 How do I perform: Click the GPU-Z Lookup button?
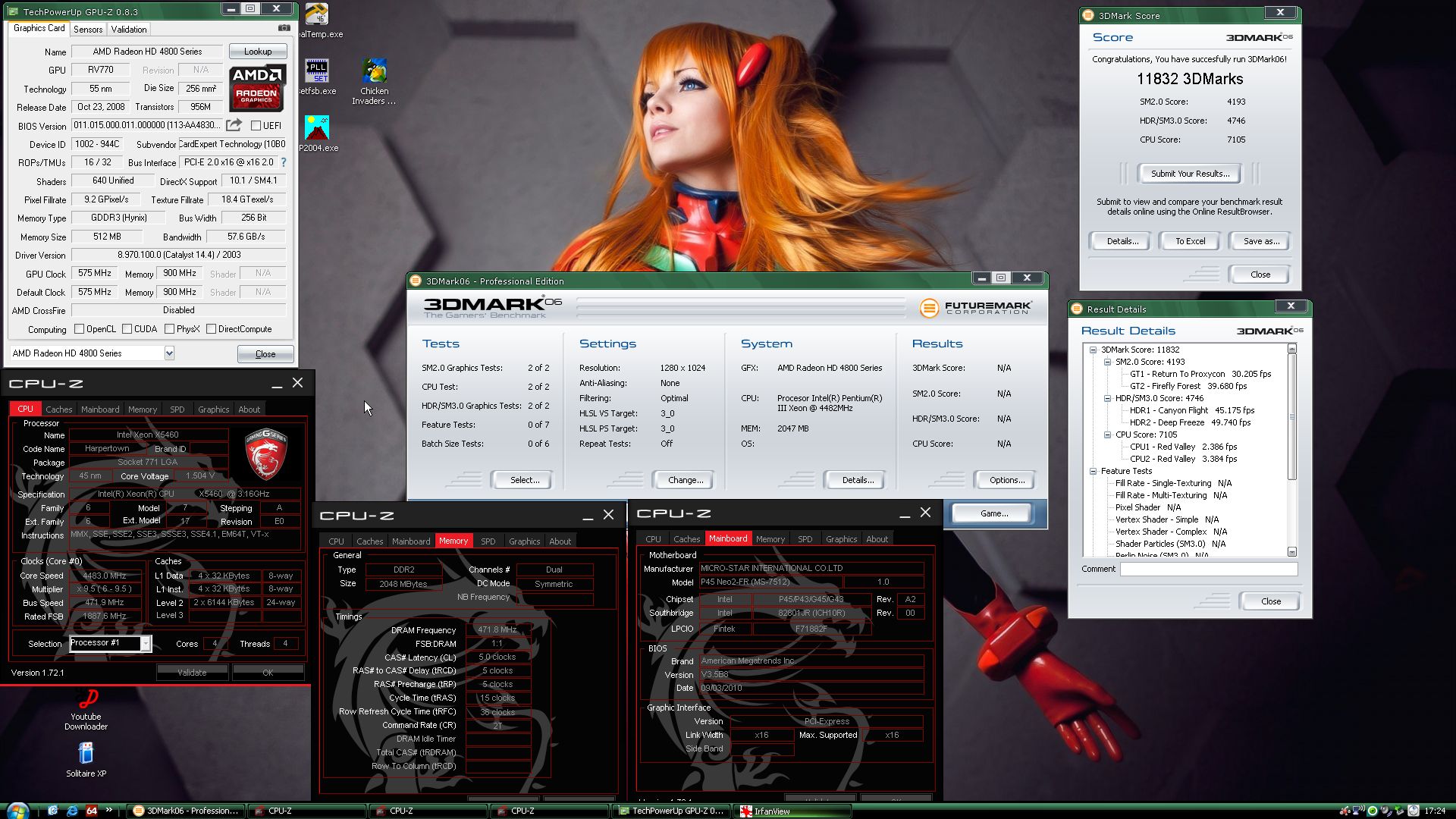click(258, 52)
